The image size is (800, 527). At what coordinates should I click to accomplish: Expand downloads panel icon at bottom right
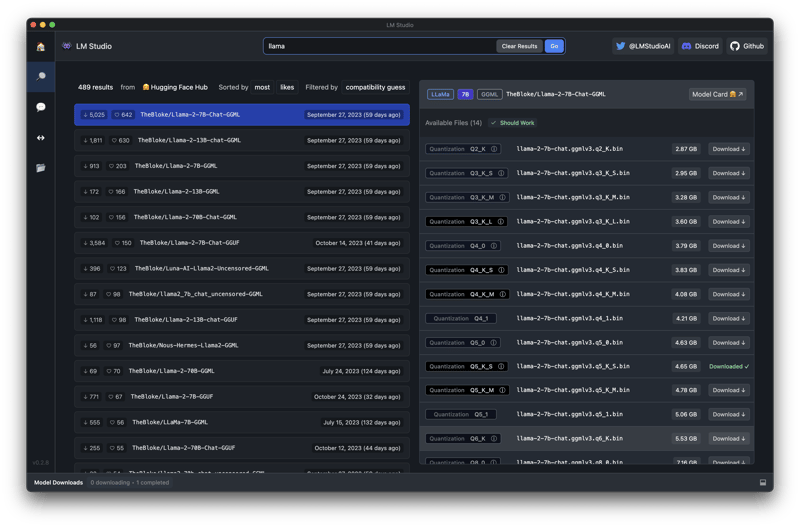pyautogui.click(x=763, y=483)
